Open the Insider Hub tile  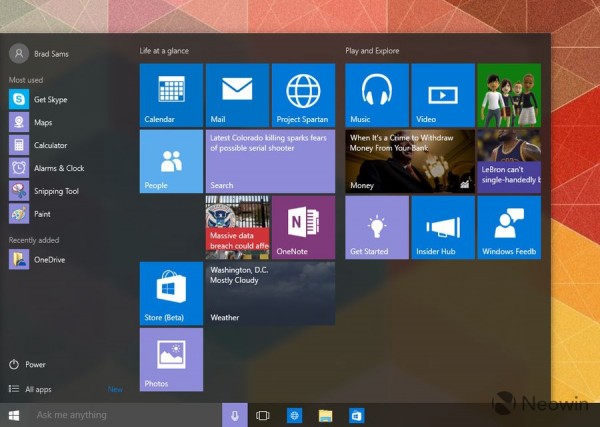[x=443, y=227]
